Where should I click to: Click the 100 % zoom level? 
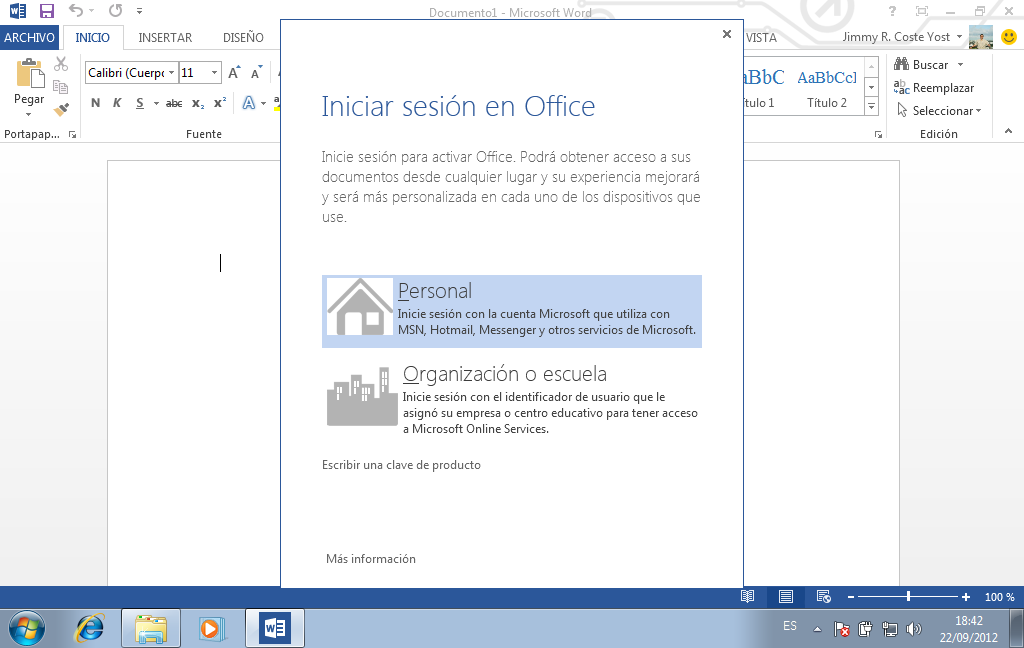999,597
